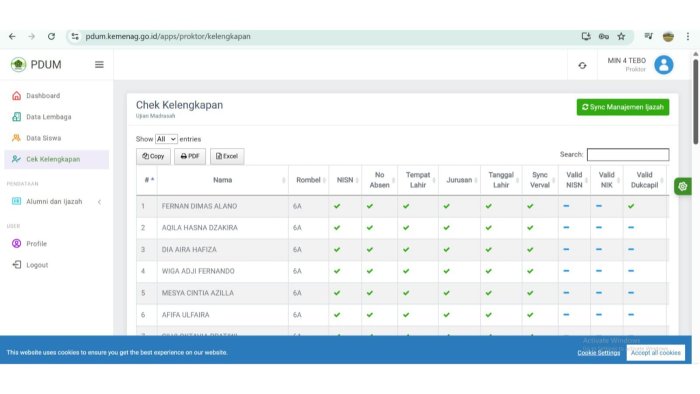Go forward in browser history
Image resolution: width=700 pixels, height=394 pixels.
(31, 37)
